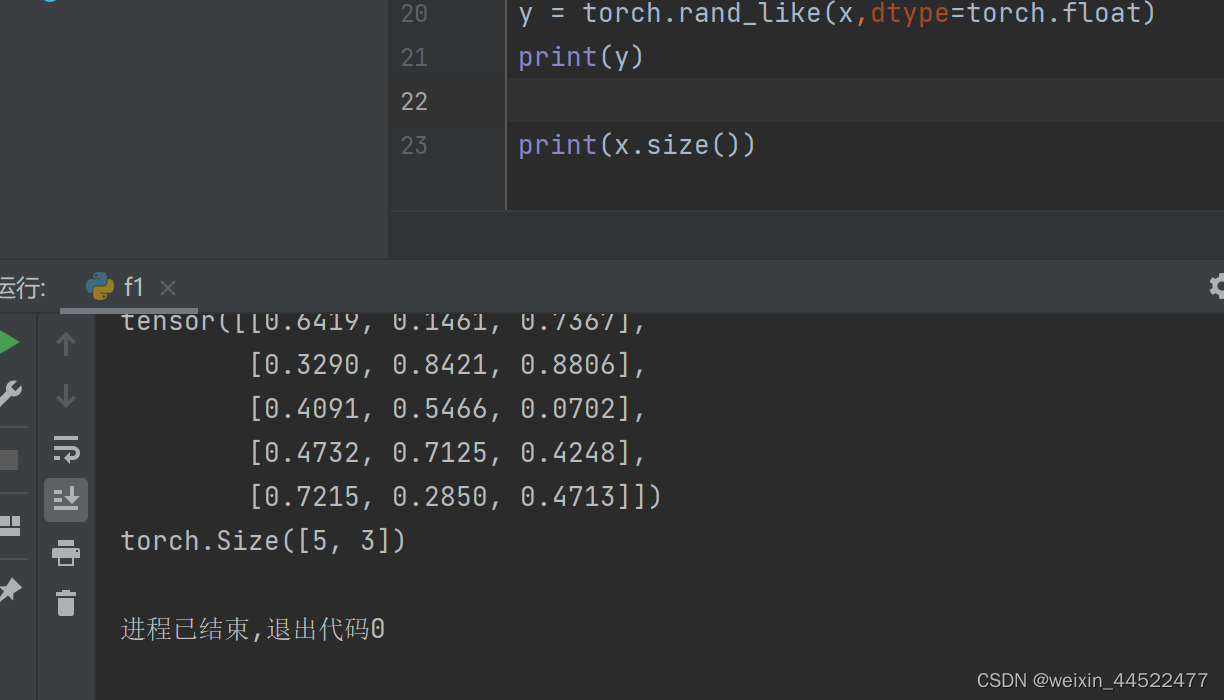
Task: Click output row 0.3290, 0.8421, 0.8806
Action: (448, 365)
